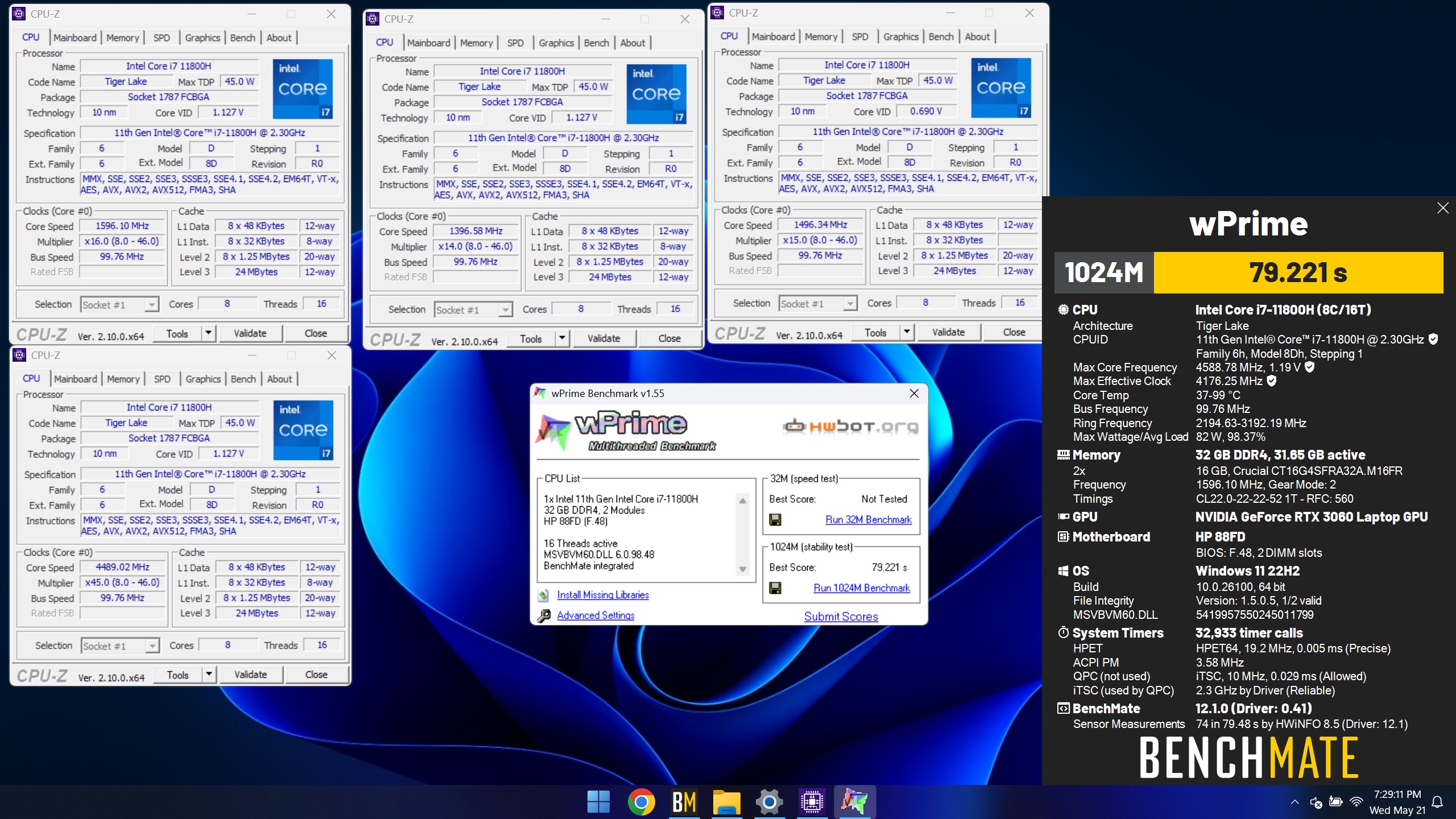Open the Windows Start menu
The height and width of the screenshot is (819, 1456).
[598, 802]
